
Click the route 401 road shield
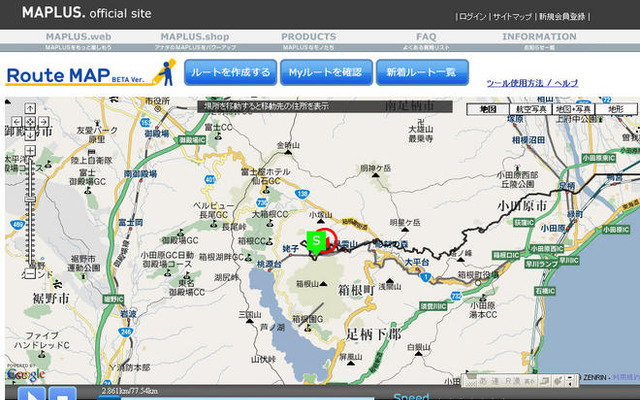tap(210, 179)
